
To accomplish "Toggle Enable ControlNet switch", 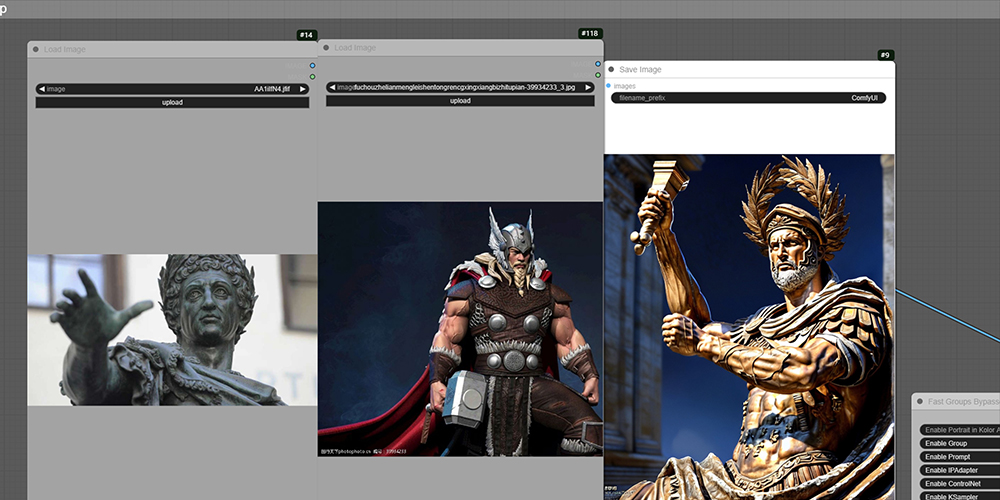I will (x=960, y=484).
